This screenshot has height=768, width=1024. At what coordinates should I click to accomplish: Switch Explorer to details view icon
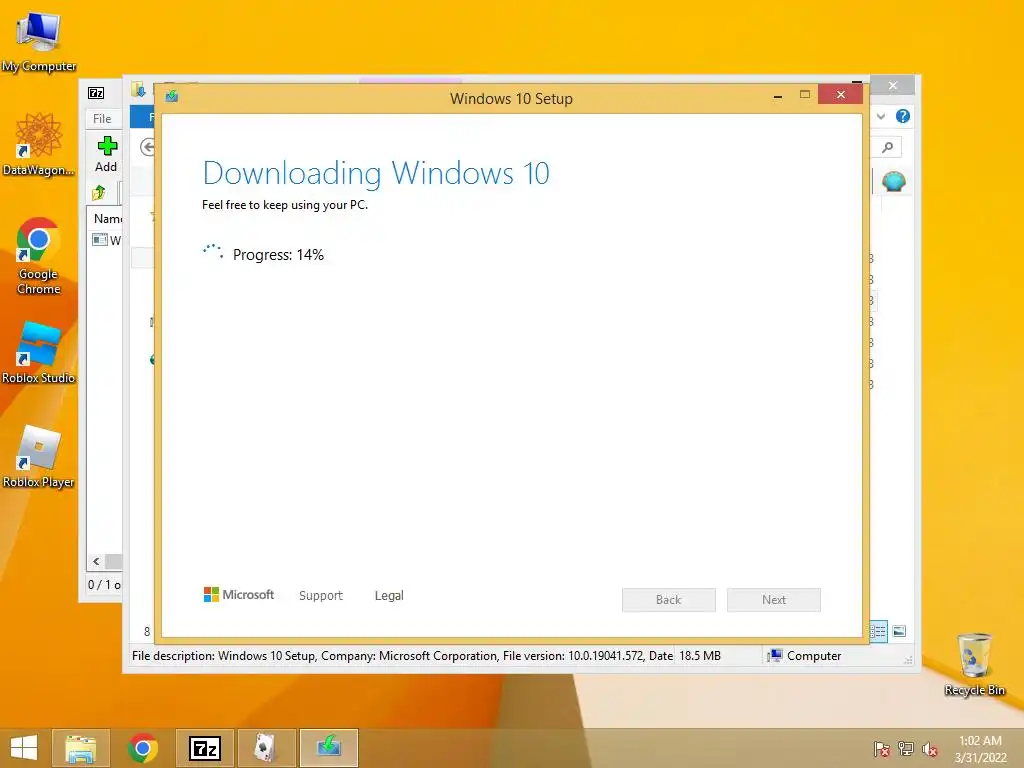pos(878,631)
